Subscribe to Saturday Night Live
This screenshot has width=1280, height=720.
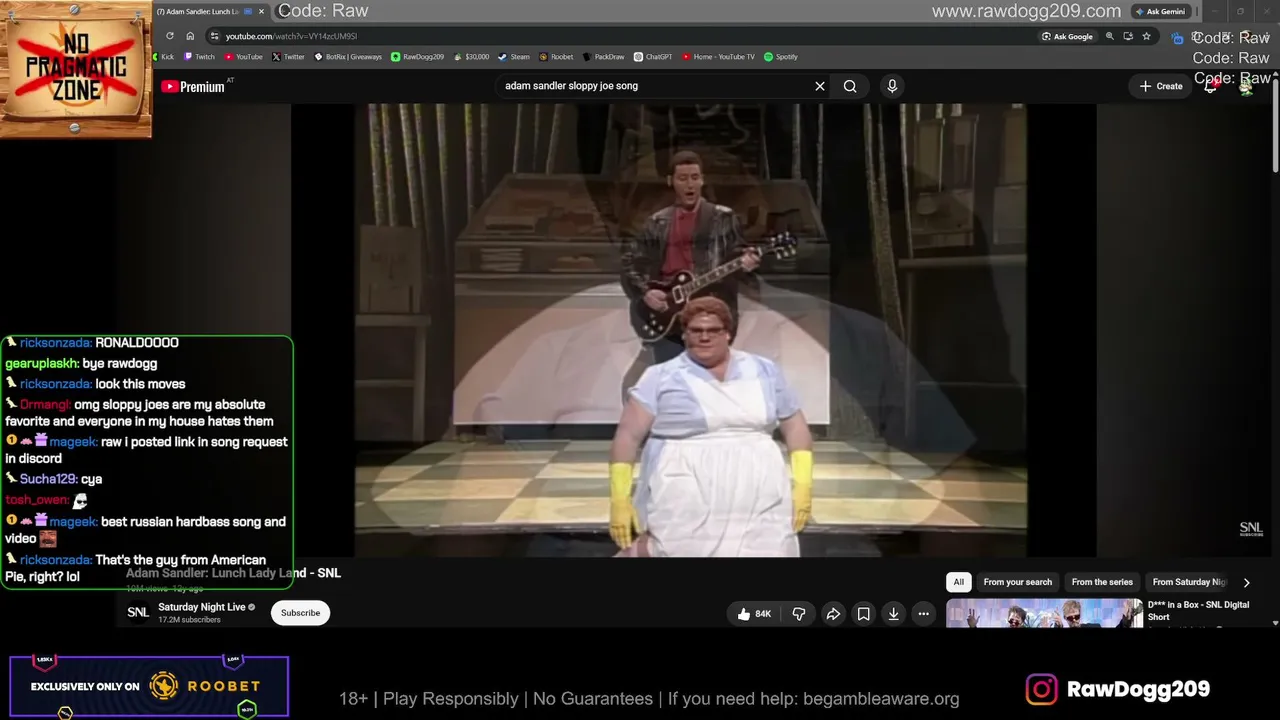coord(300,613)
